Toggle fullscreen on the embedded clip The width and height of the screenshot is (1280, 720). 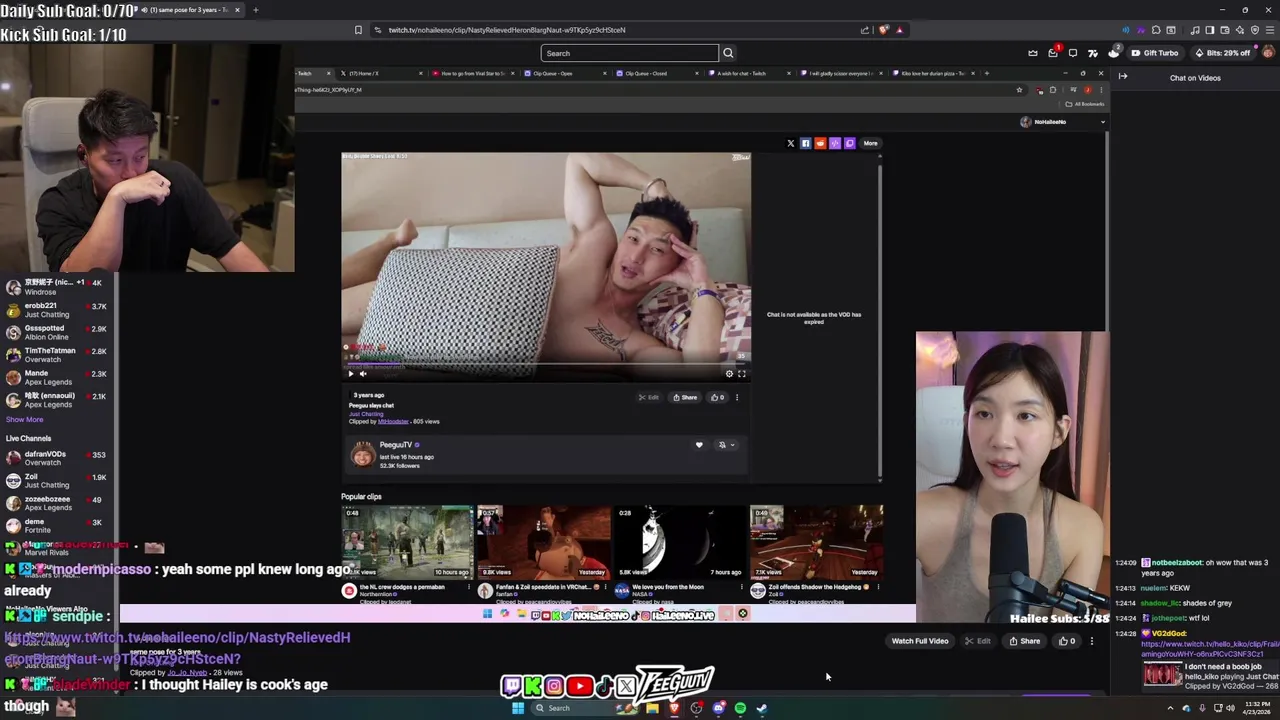click(x=742, y=374)
